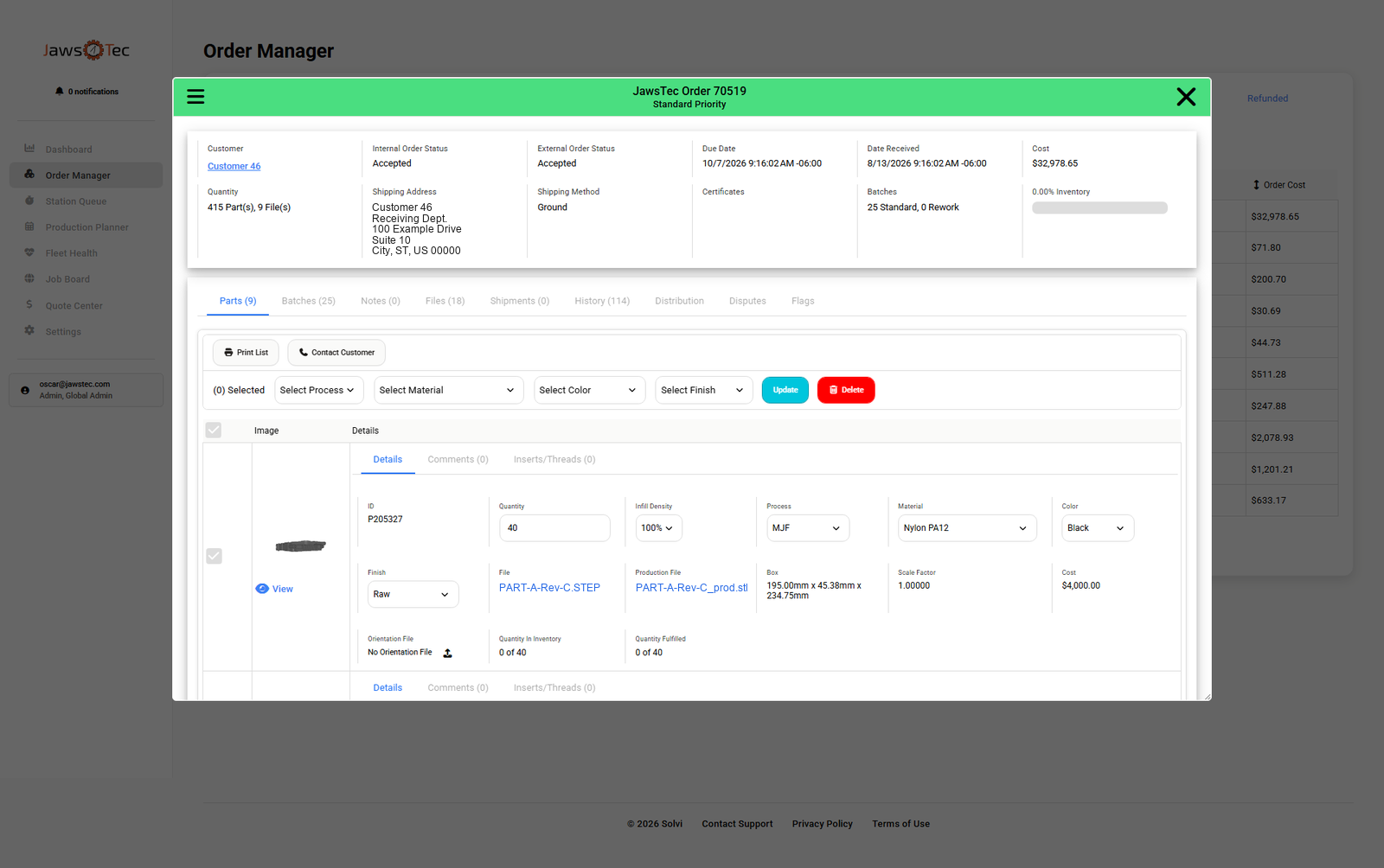Open the Raw finish dropdown
The height and width of the screenshot is (868, 1384).
(x=413, y=594)
